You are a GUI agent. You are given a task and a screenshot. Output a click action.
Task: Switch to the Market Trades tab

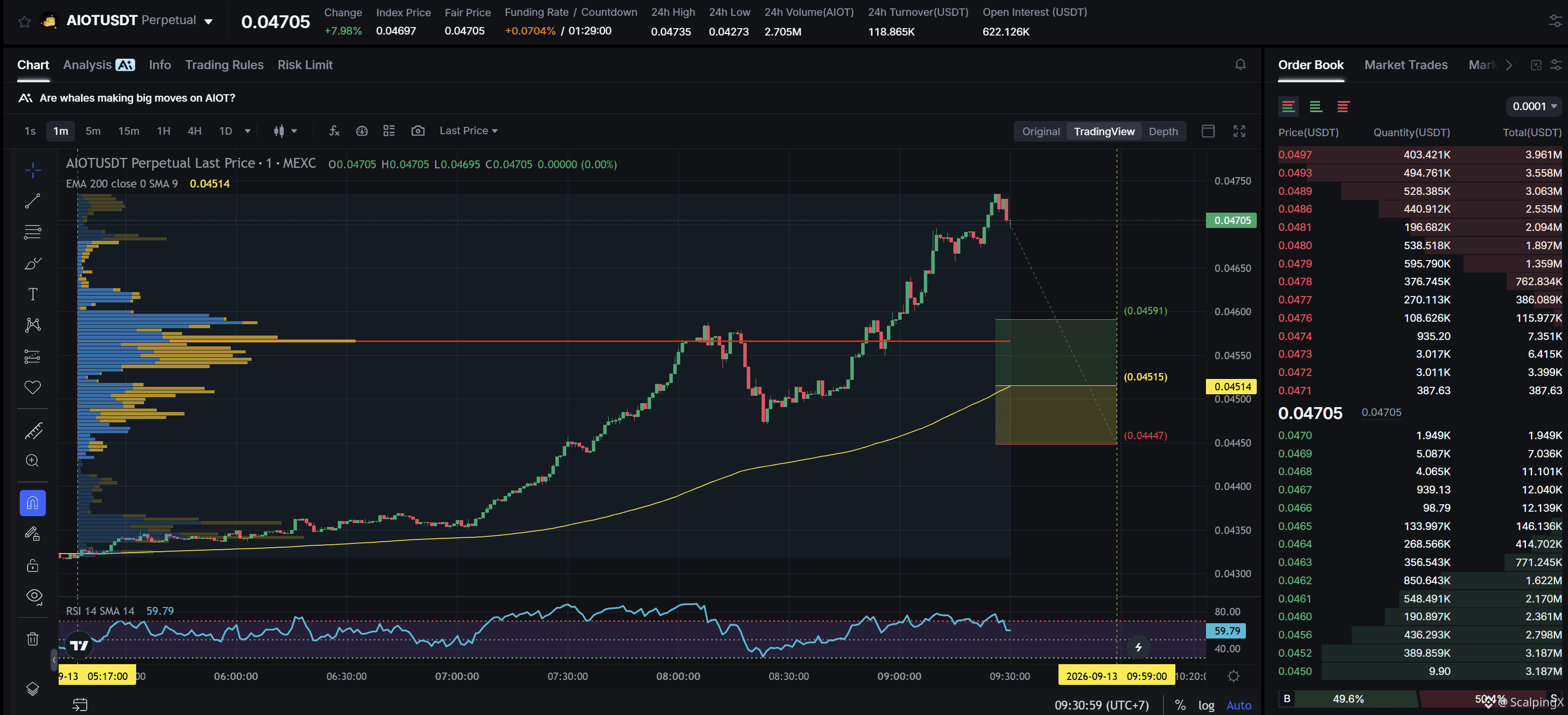point(1405,65)
